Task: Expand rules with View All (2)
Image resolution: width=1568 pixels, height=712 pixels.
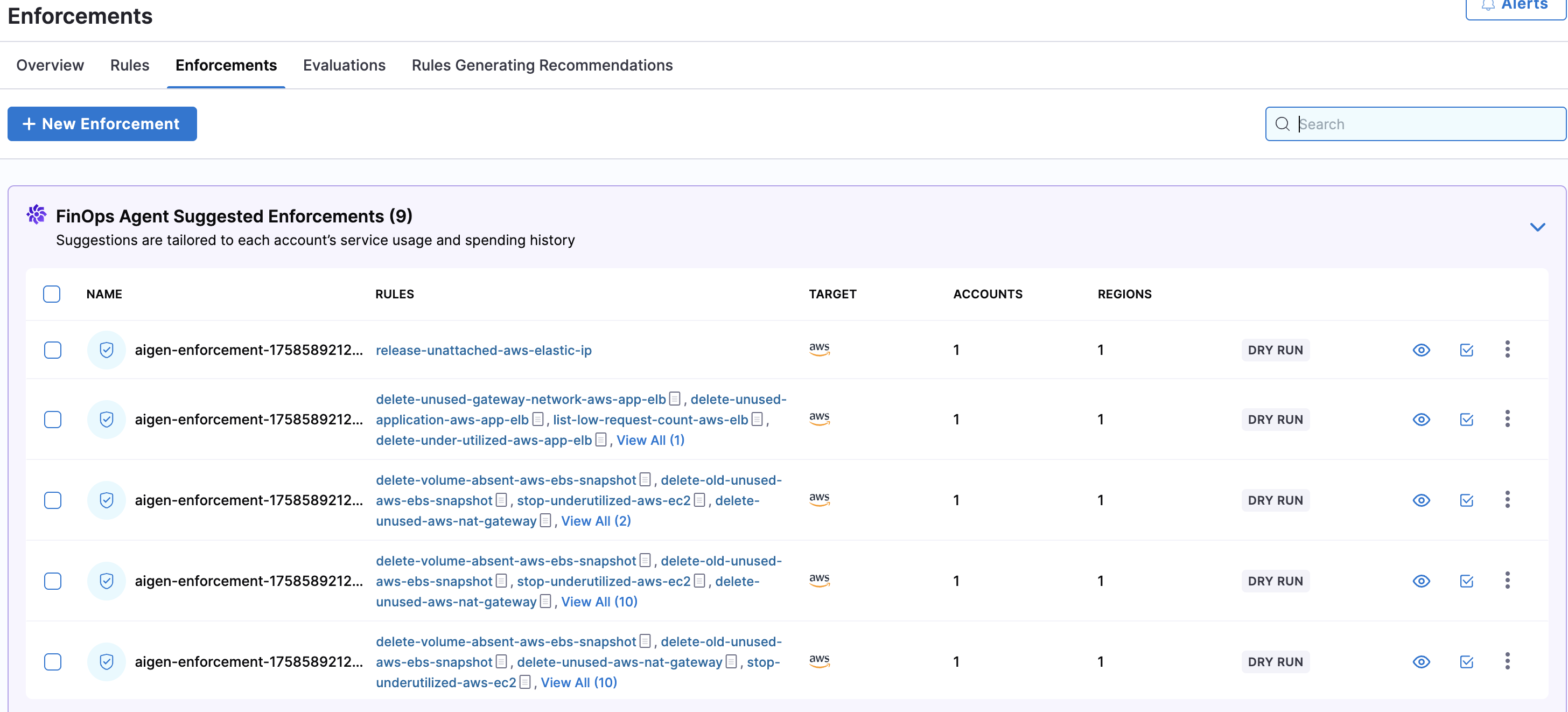Action: point(596,521)
